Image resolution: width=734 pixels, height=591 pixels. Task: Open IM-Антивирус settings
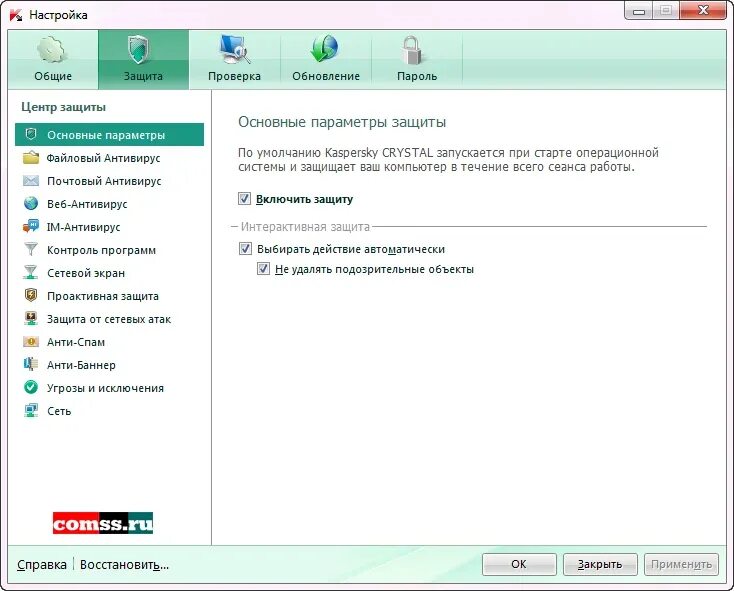coord(110,226)
